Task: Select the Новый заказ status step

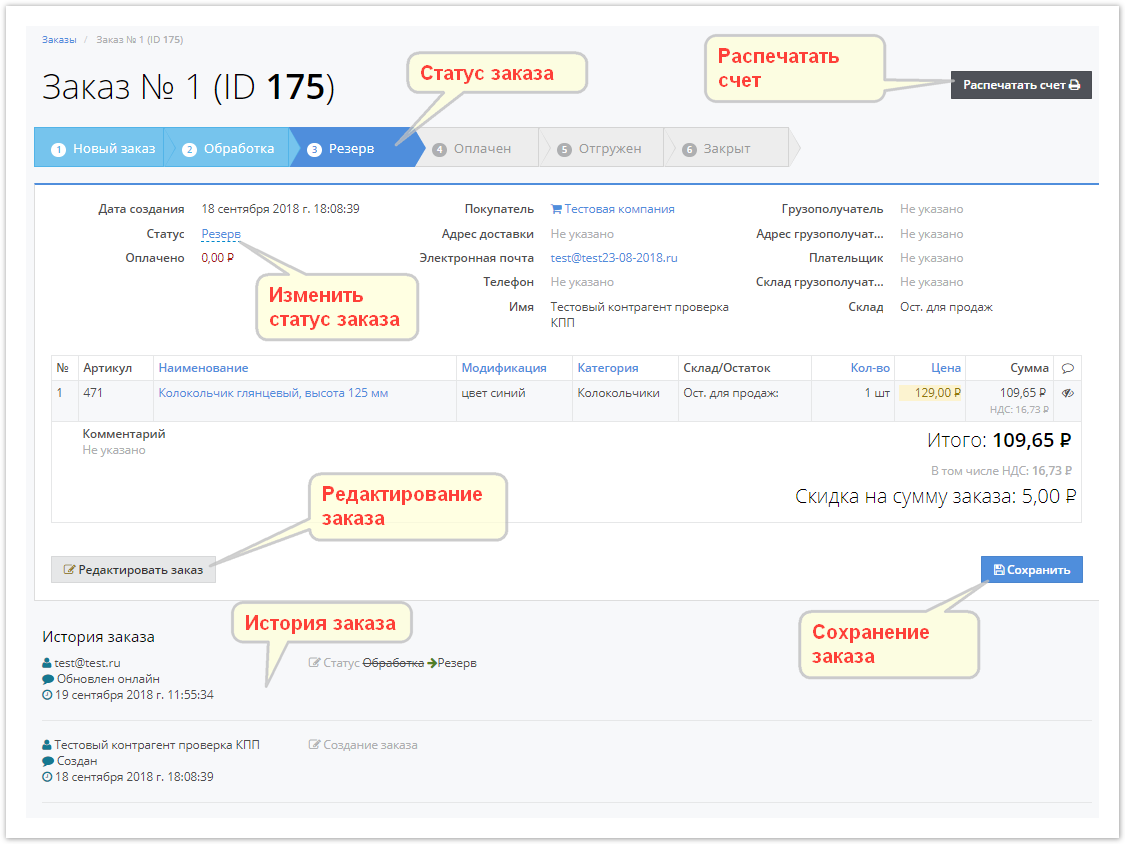Action: pyautogui.click(x=100, y=148)
